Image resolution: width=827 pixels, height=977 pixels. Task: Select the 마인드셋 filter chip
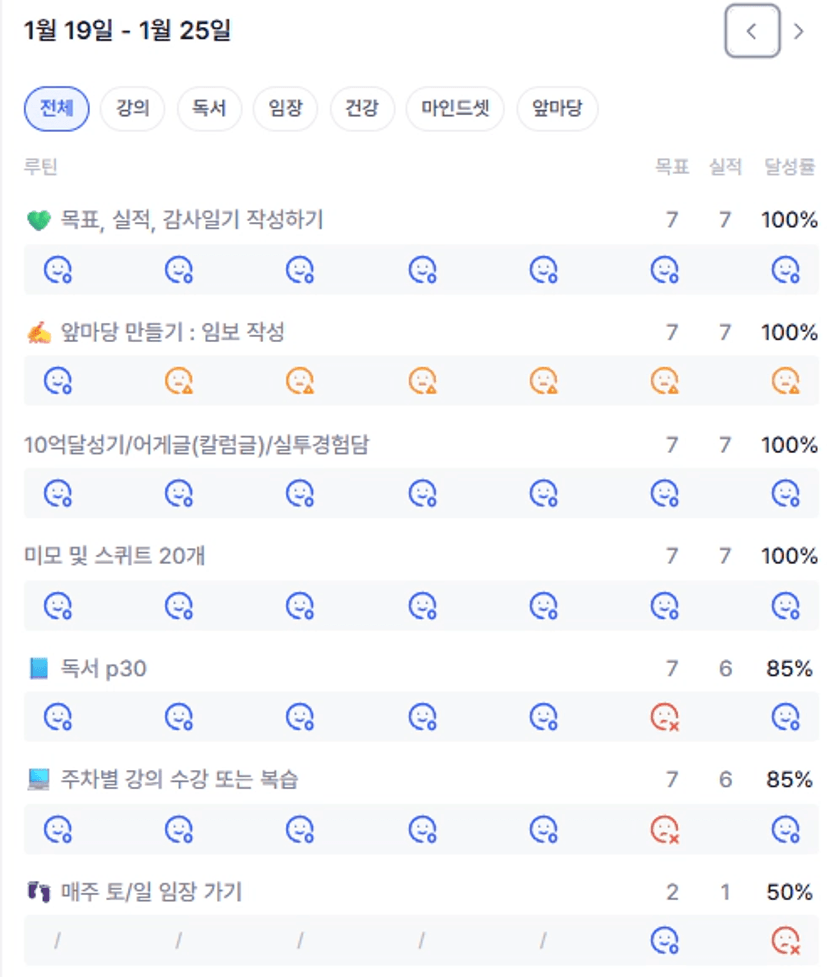(455, 109)
